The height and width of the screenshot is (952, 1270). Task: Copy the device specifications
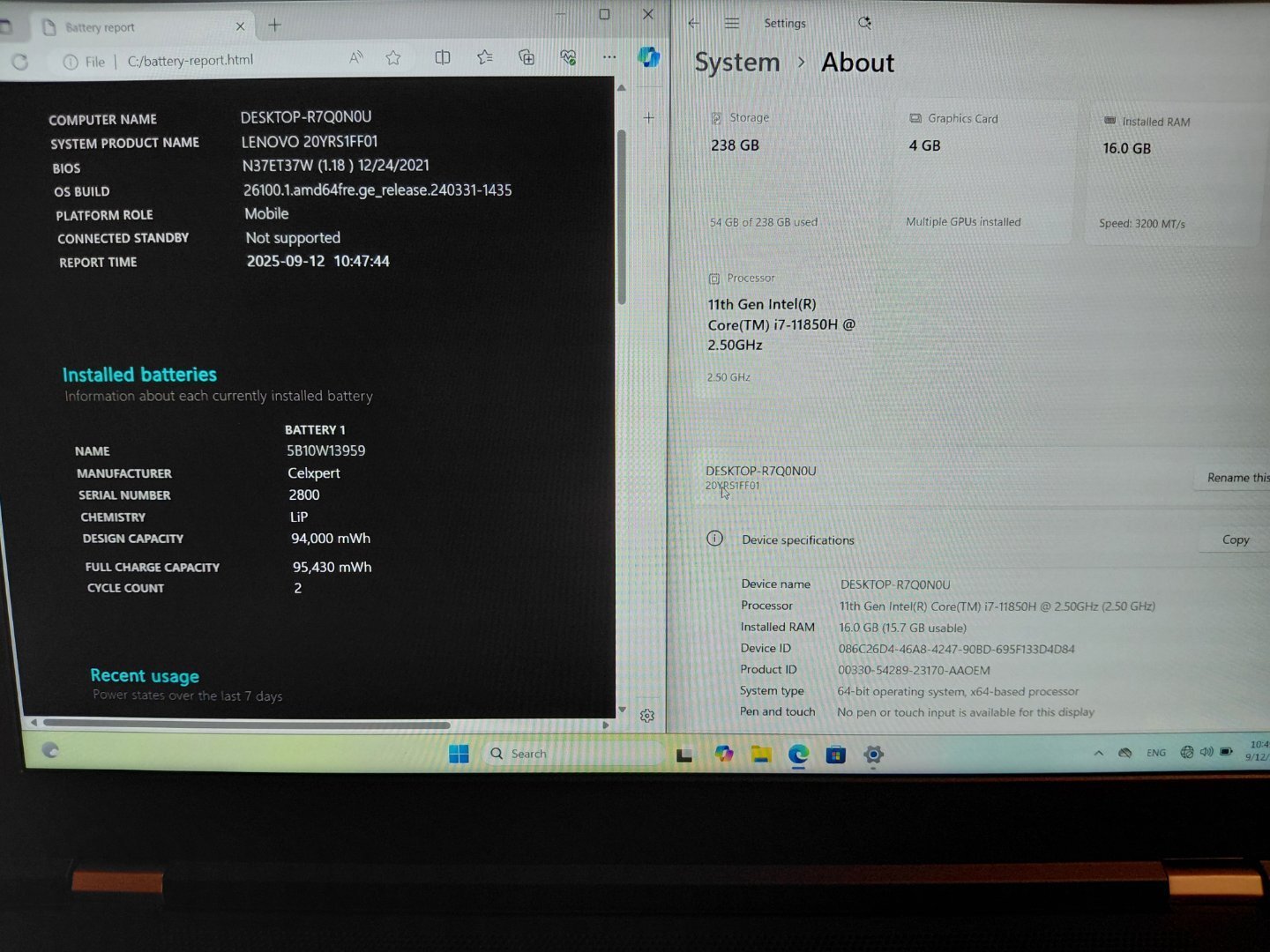click(x=1235, y=539)
